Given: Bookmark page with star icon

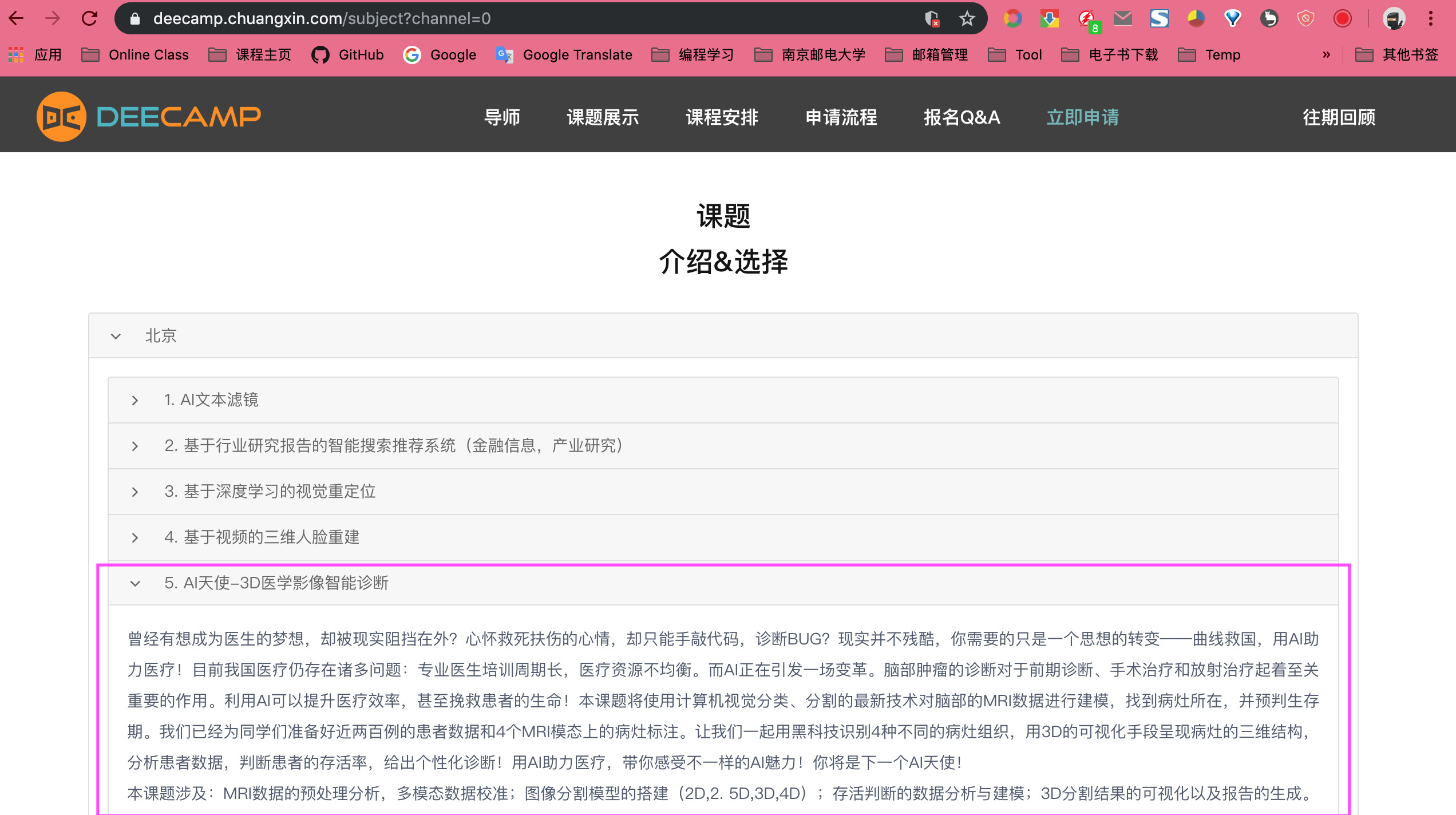Looking at the screenshot, I should [967, 19].
